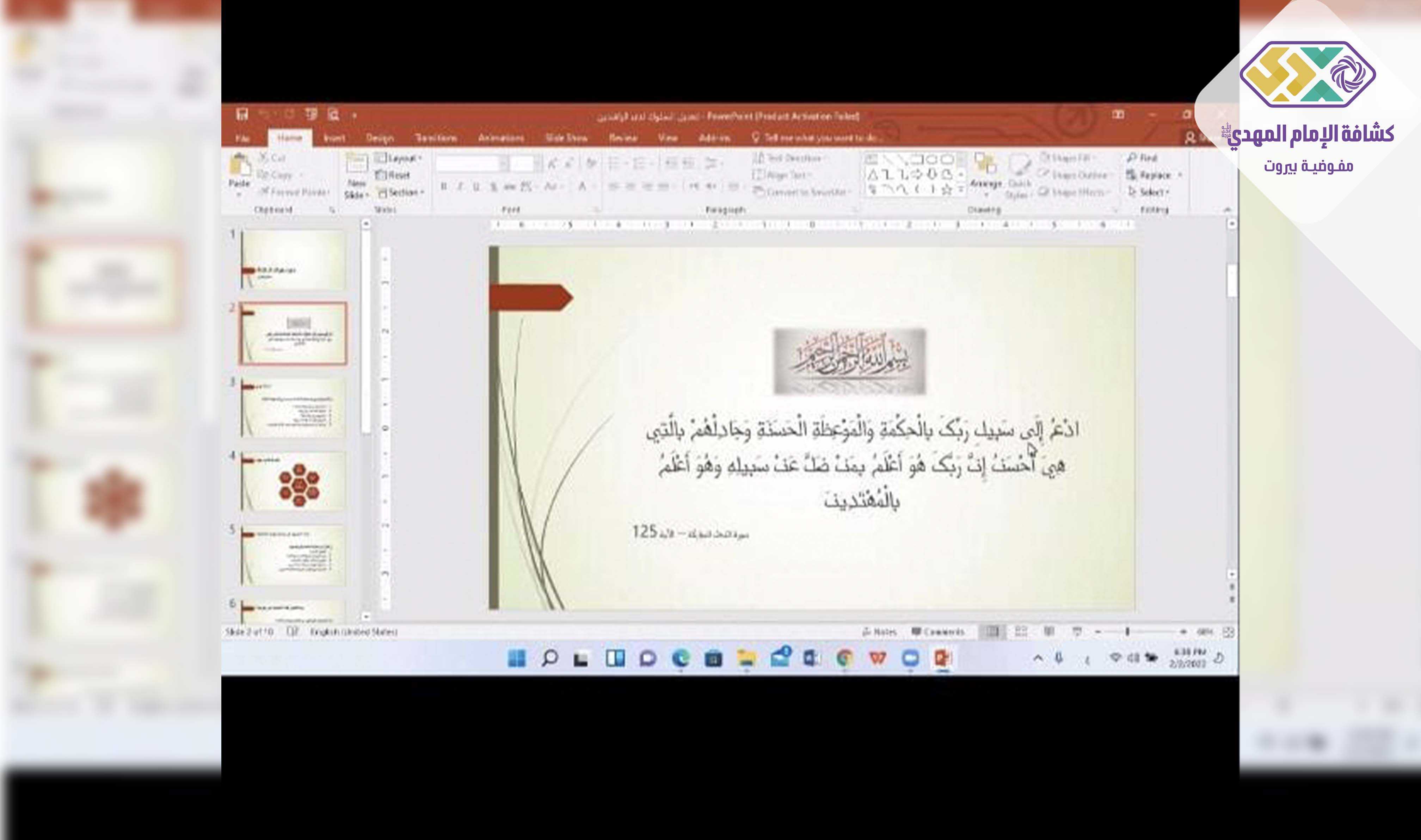Switch to the Insert ribbon tab

point(334,138)
